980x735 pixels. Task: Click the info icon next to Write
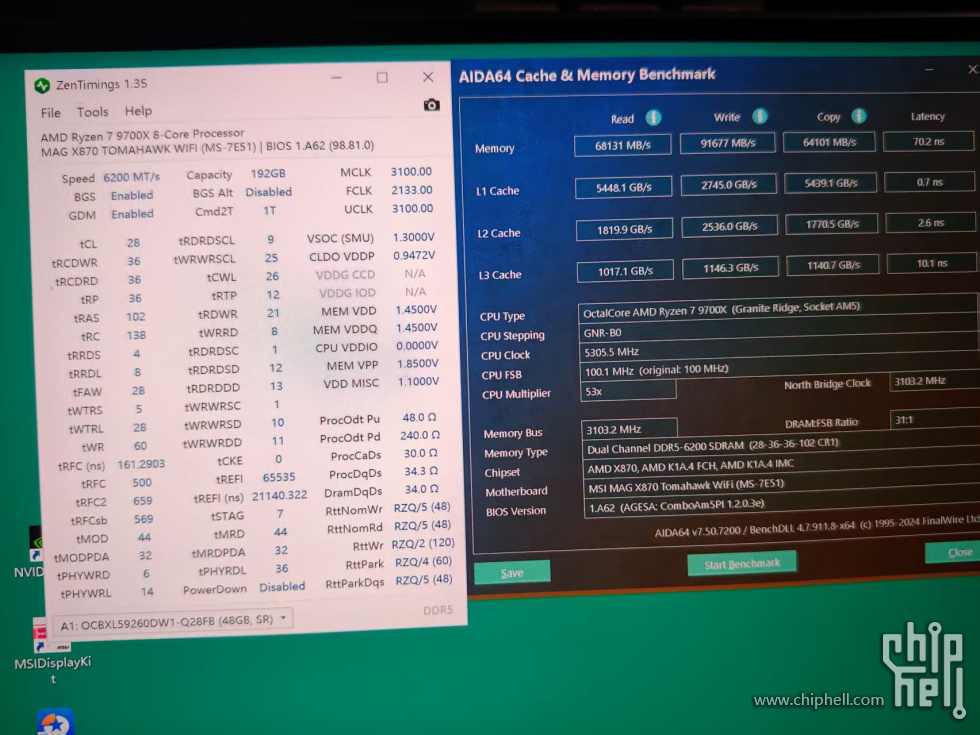point(759,117)
